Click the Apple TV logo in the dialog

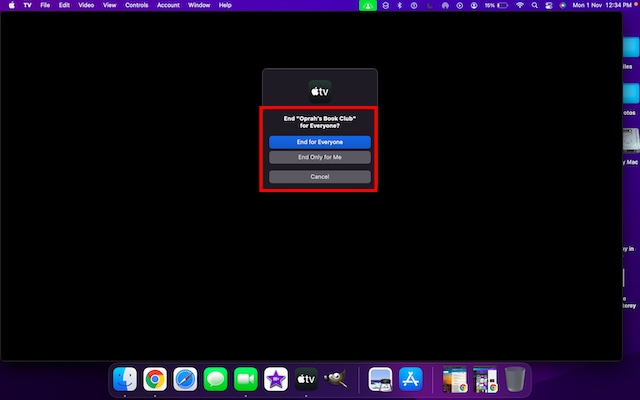tap(320, 91)
